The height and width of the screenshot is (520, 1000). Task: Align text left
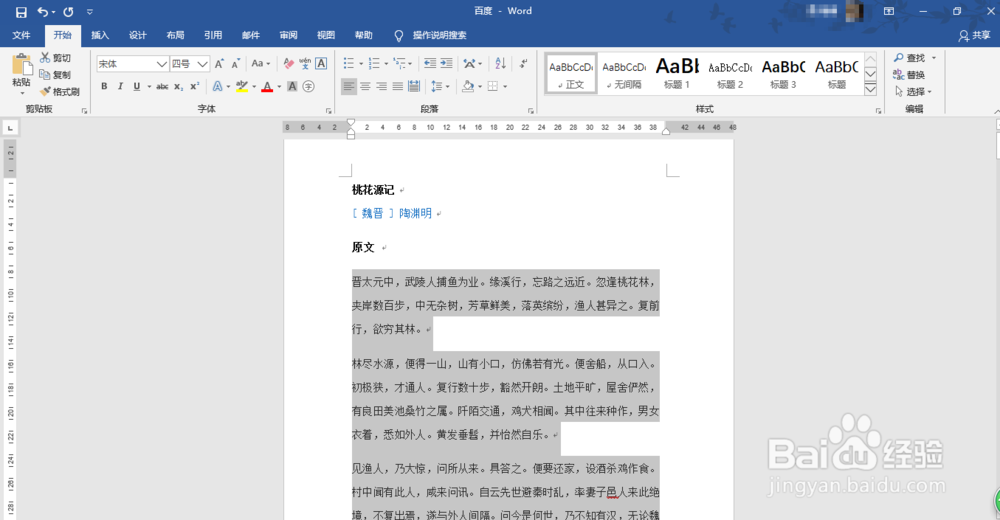pyautogui.click(x=349, y=86)
